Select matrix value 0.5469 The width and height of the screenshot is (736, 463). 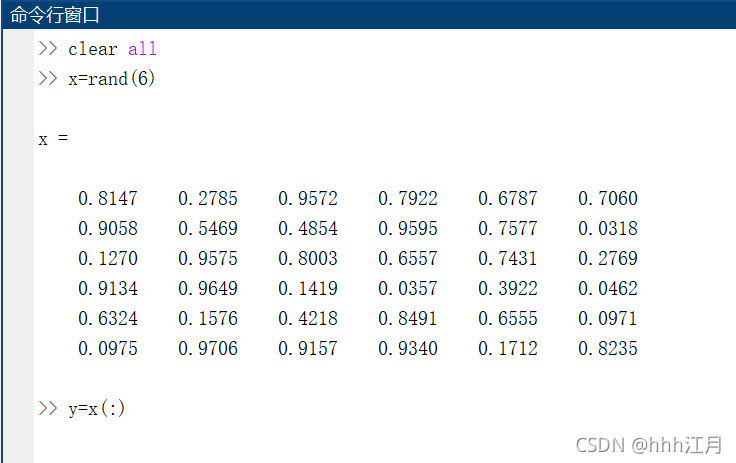click(x=208, y=228)
